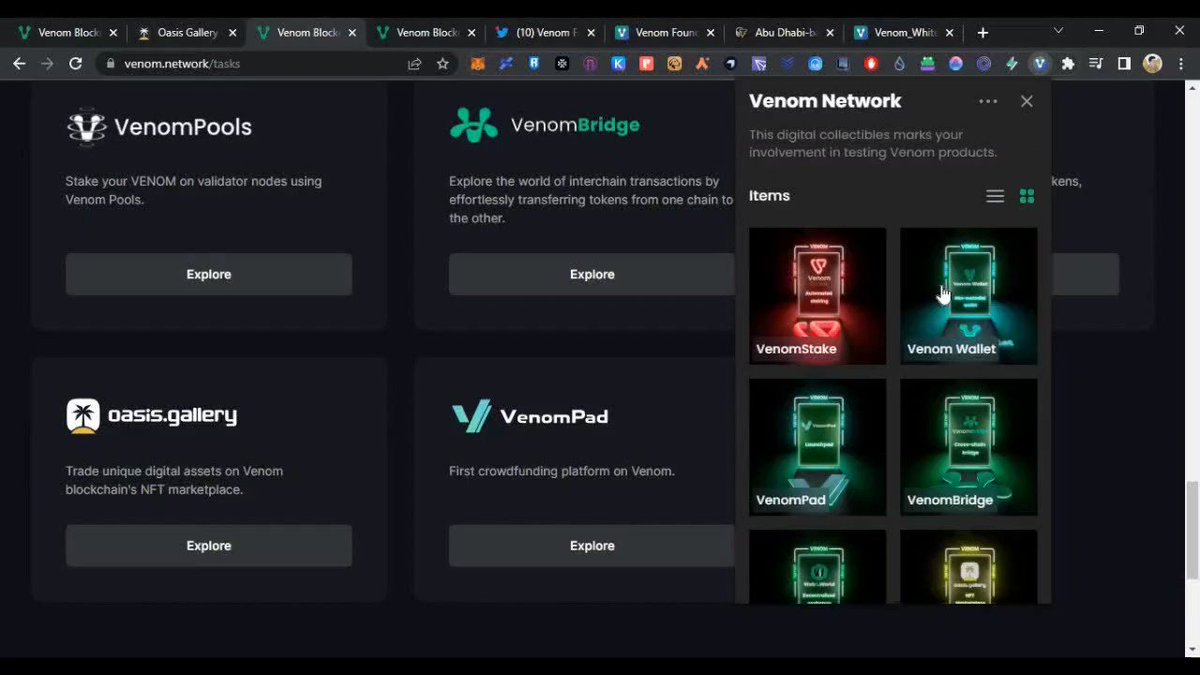Explore VenomBridge
Image resolution: width=1200 pixels, height=675 pixels.
pyautogui.click(x=591, y=274)
